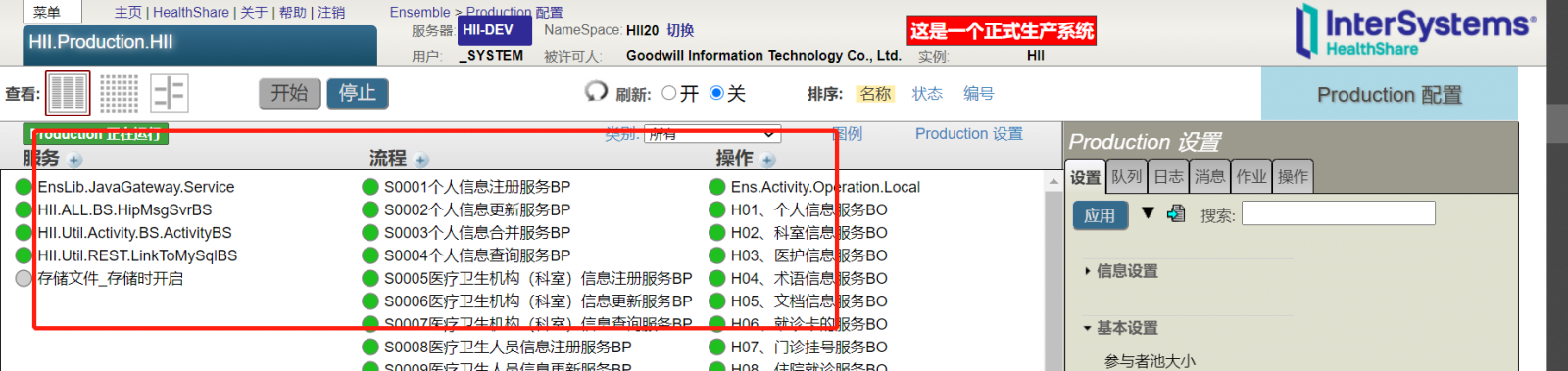Open the 关于 about link
Viewport: 1568px width, 371px height.
[254, 12]
